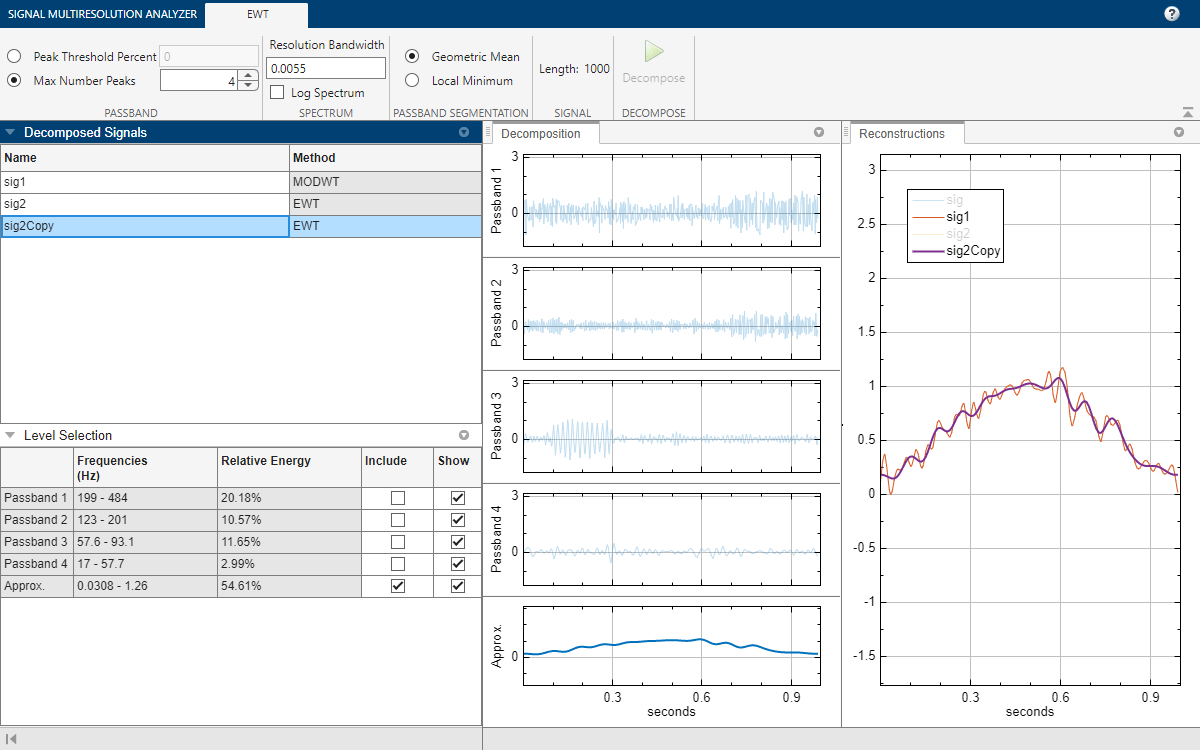This screenshot has height=750, width=1200.
Task: Open Level Selection panel actions menu
Action: point(463,436)
